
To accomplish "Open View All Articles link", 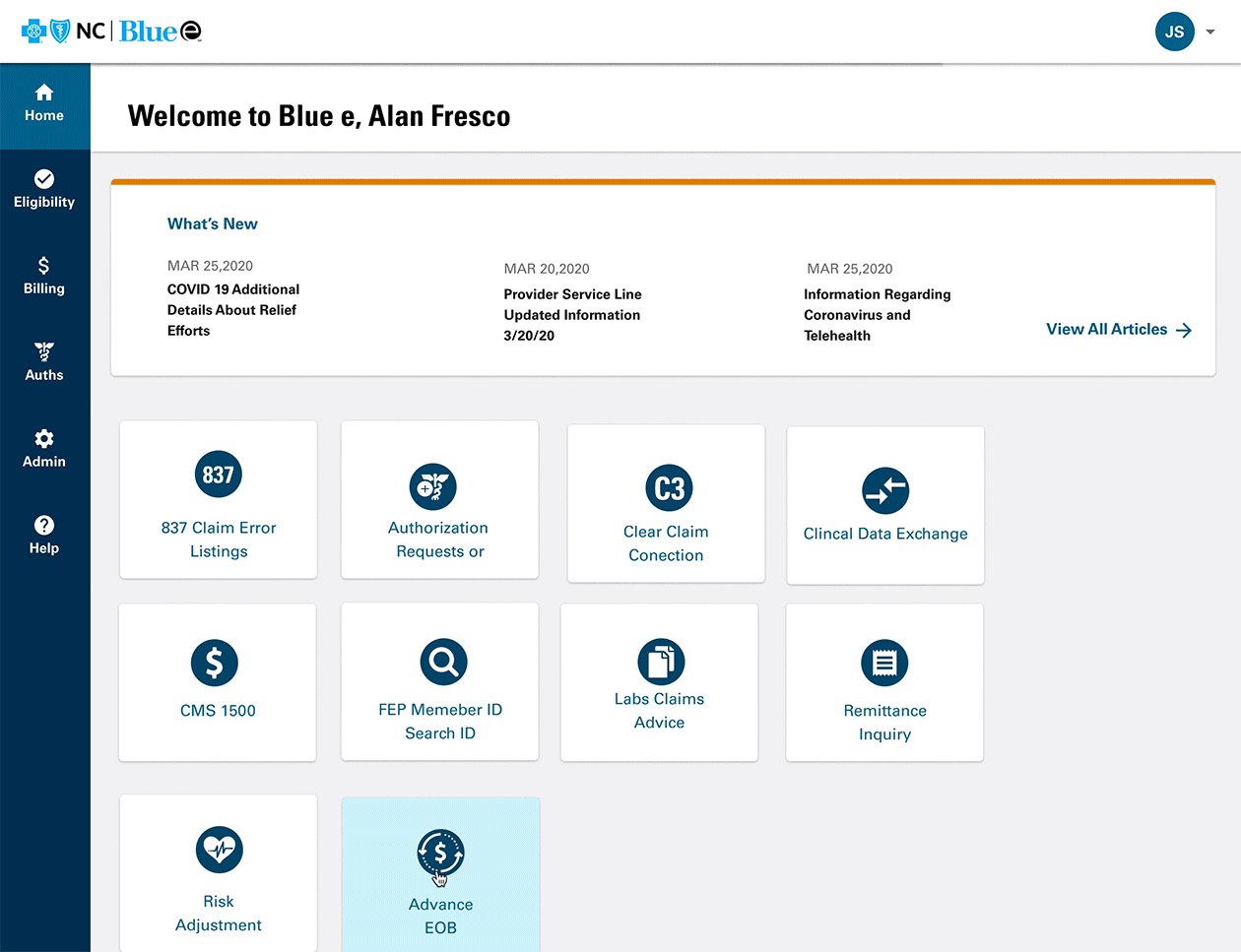I will pyautogui.click(x=1119, y=330).
